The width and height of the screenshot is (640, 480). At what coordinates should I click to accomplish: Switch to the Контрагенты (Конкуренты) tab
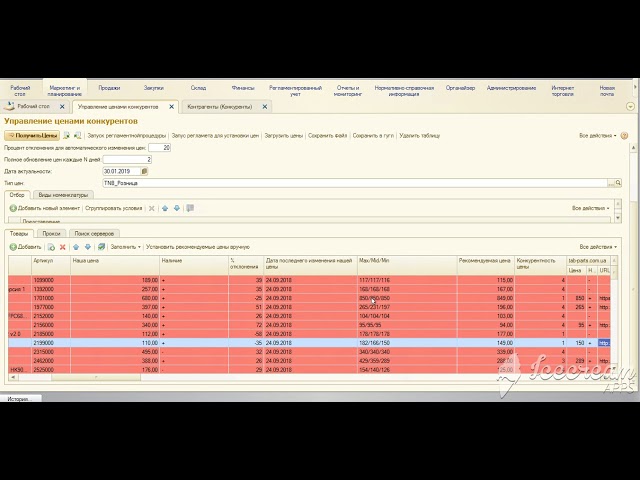click(x=220, y=107)
